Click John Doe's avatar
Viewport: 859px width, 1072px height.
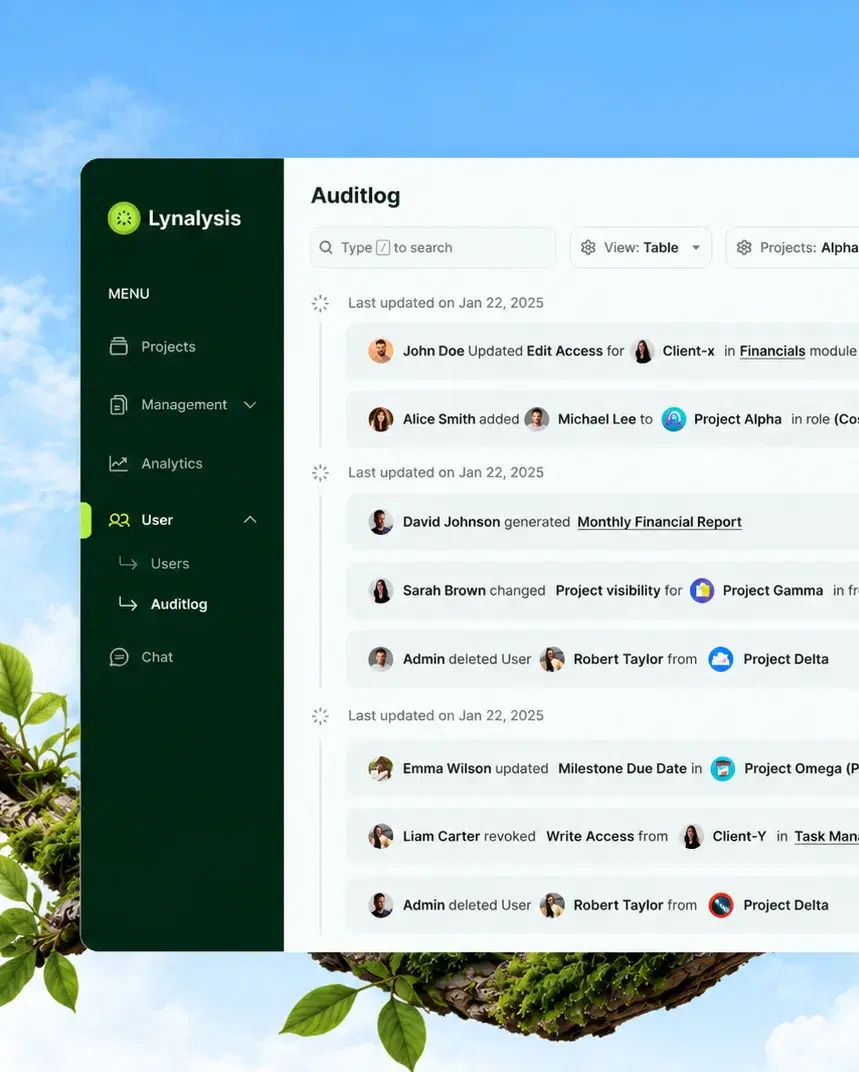pyautogui.click(x=381, y=351)
